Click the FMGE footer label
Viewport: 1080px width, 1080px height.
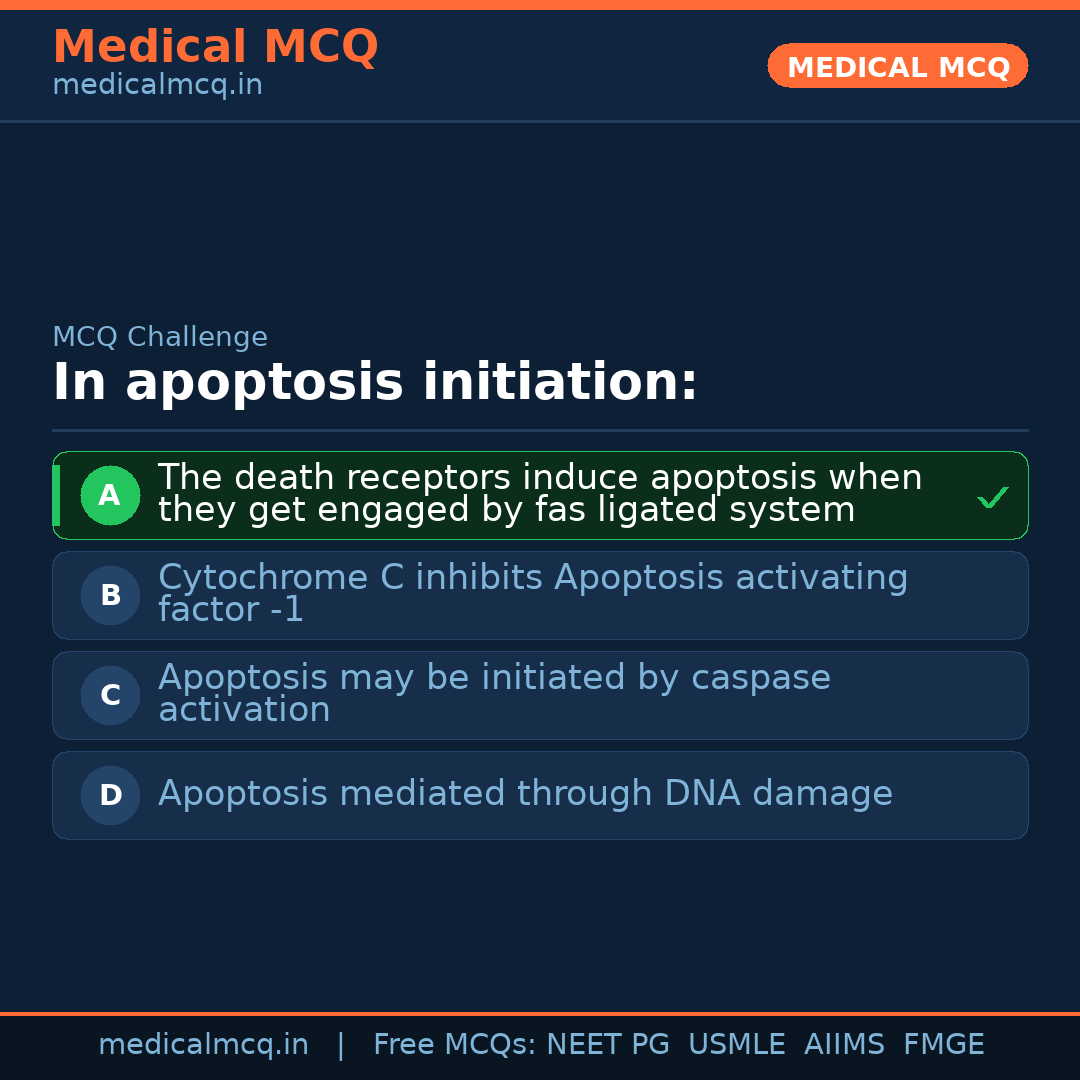pos(943,1045)
